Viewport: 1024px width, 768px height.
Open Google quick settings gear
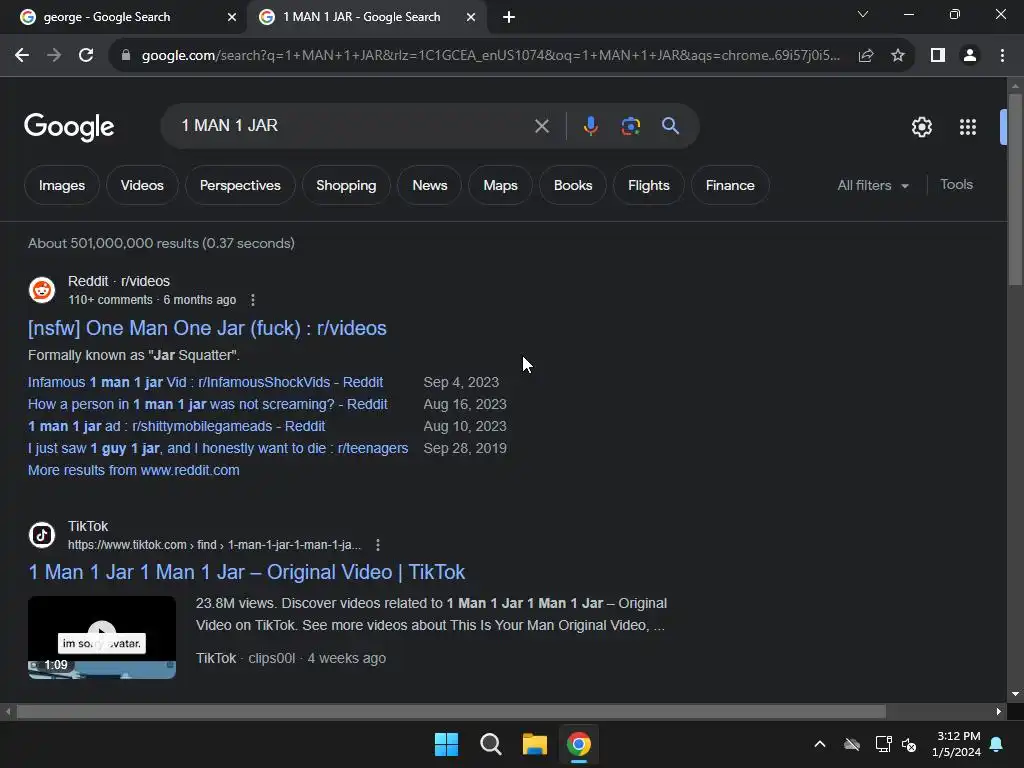click(x=921, y=127)
